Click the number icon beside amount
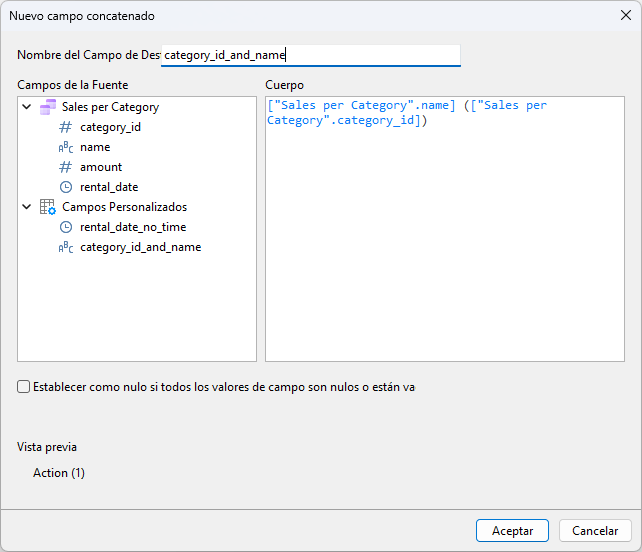Image resolution: width=642 pixels, height=552 pixels. 66,167
